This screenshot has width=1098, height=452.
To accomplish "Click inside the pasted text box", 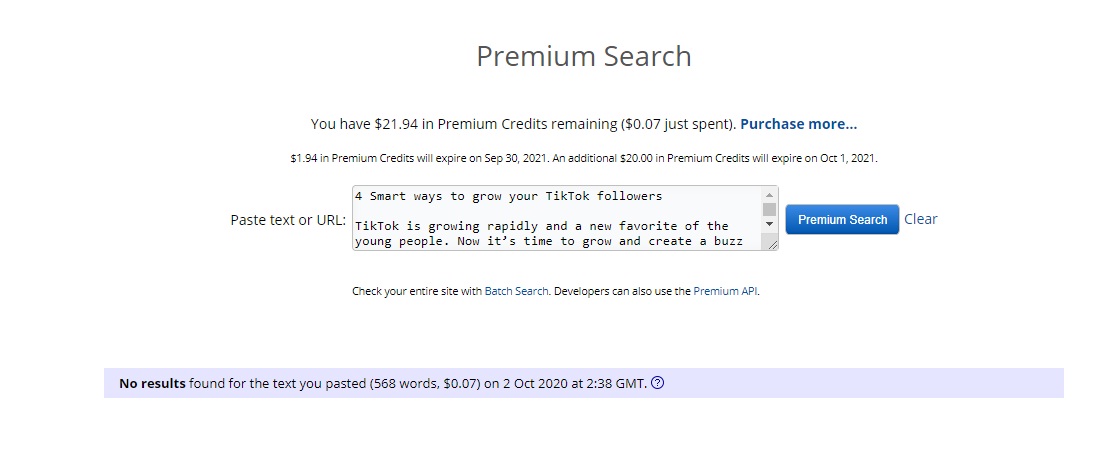I will click(555, 218).
